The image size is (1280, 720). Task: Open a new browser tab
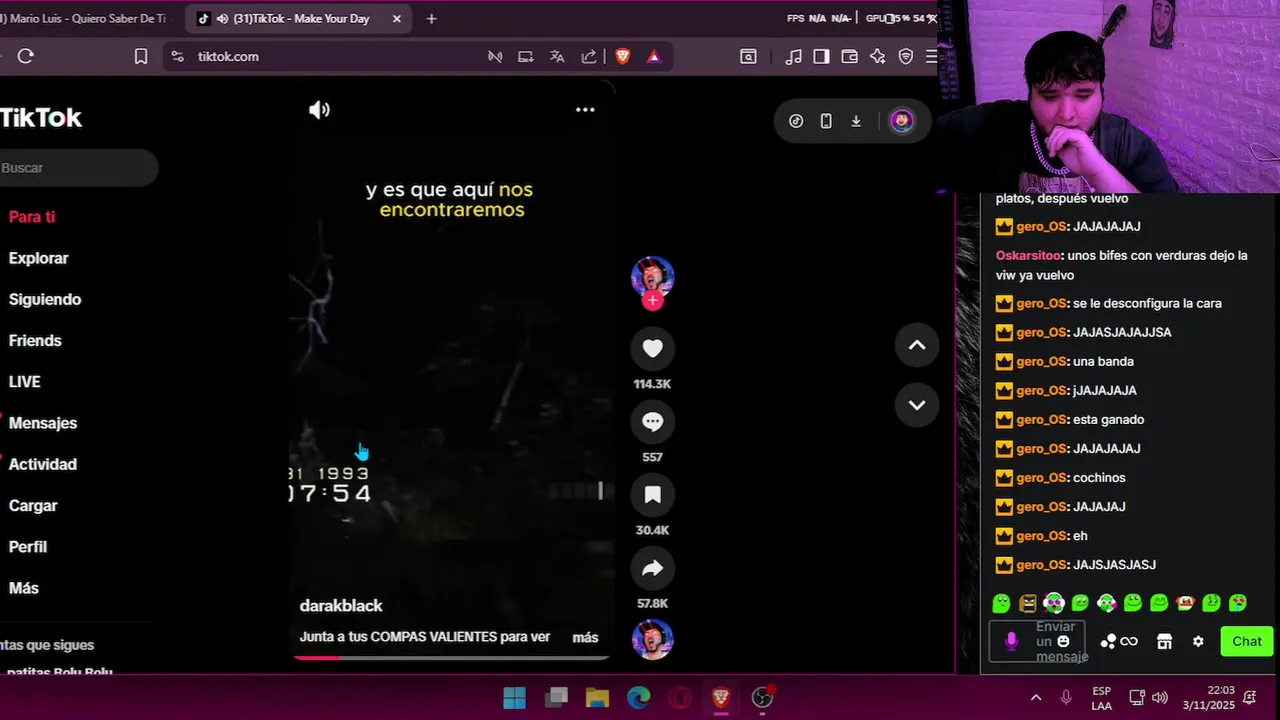[x=431, y=18]
